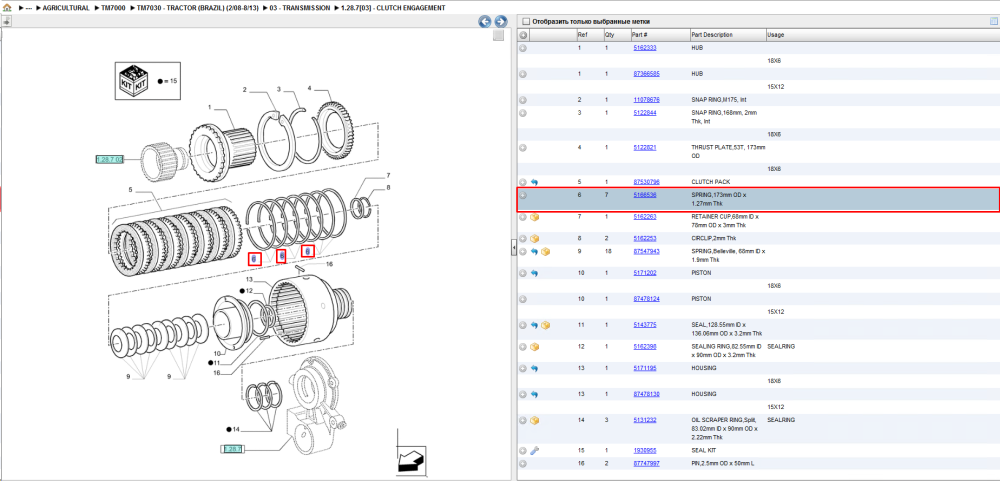Screen dimensions: 1000x481
Task: Click the yellow box icon for SEALING RING 5162398
Action: click(534, 346)
